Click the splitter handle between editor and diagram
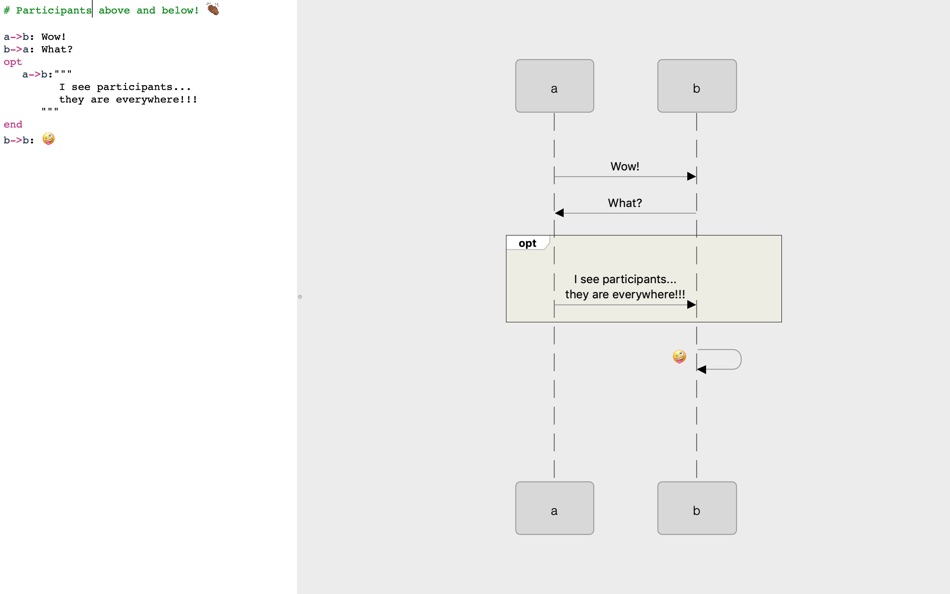 click(299, 297)
